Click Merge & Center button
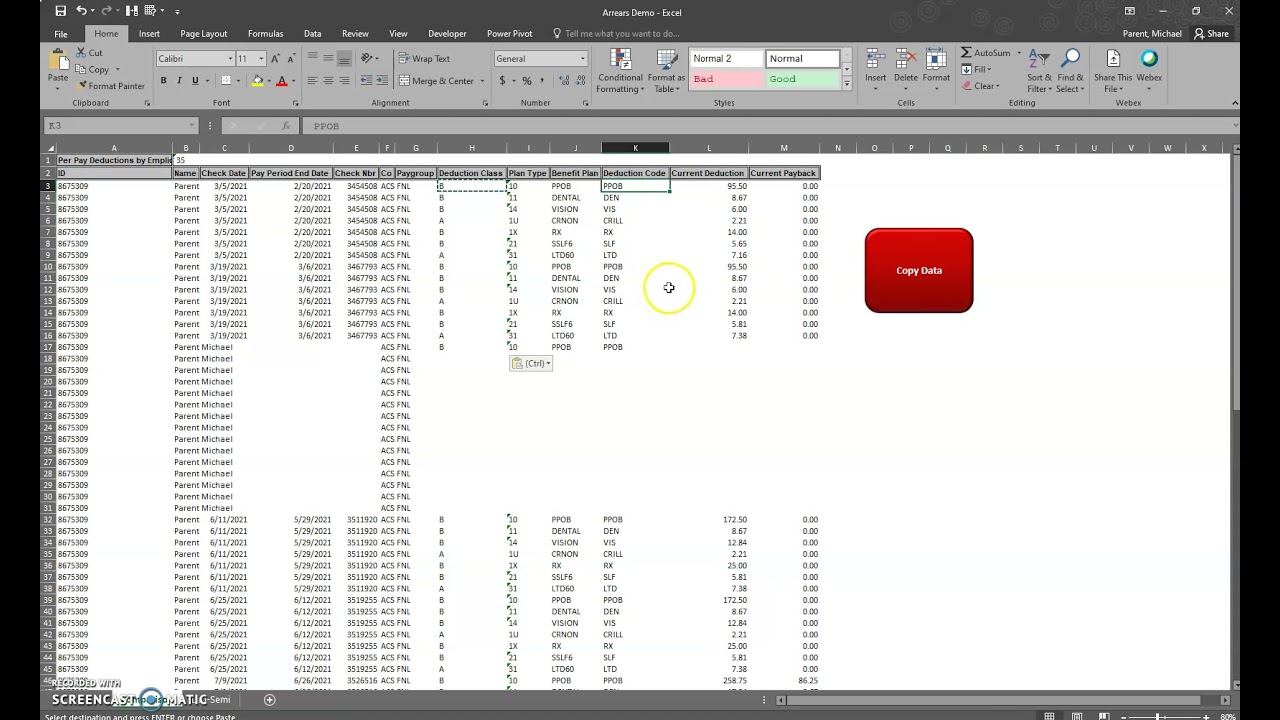1280x720 pixels. coord(435,81)
